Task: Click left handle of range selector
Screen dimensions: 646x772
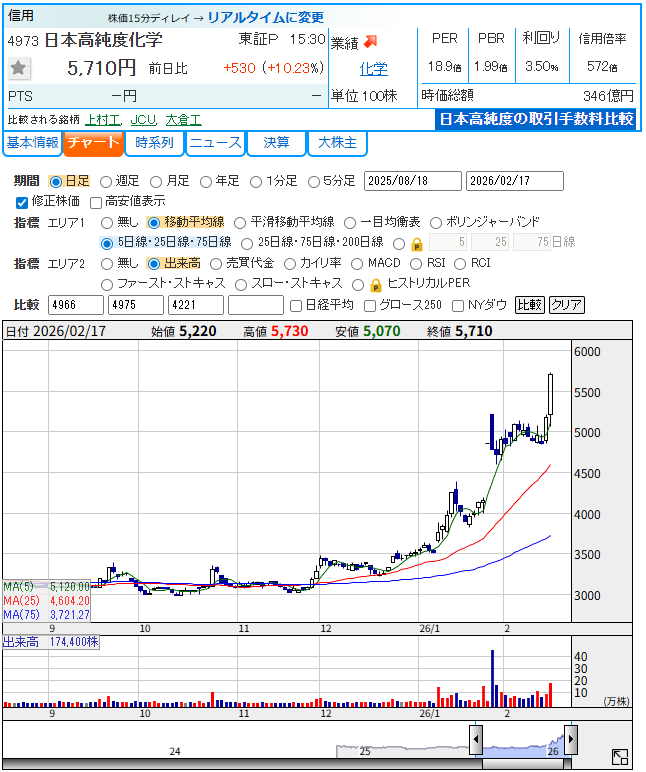Action: (x=476, y=739)
